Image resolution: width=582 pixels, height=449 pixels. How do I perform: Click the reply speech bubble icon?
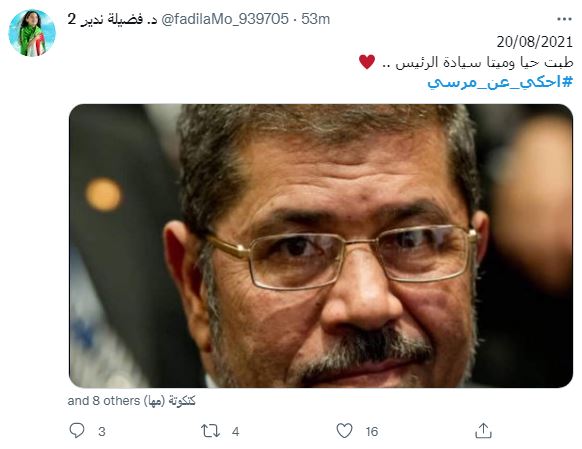click(77, 430)
